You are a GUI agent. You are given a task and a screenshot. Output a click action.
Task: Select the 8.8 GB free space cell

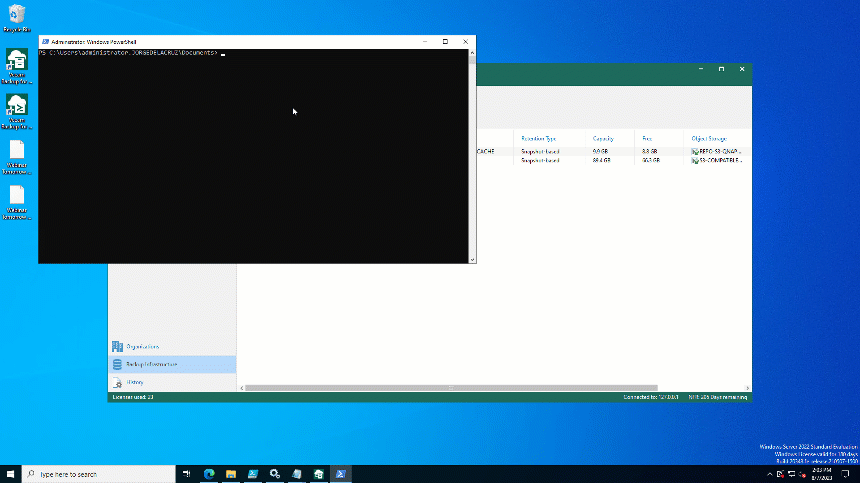649,151
